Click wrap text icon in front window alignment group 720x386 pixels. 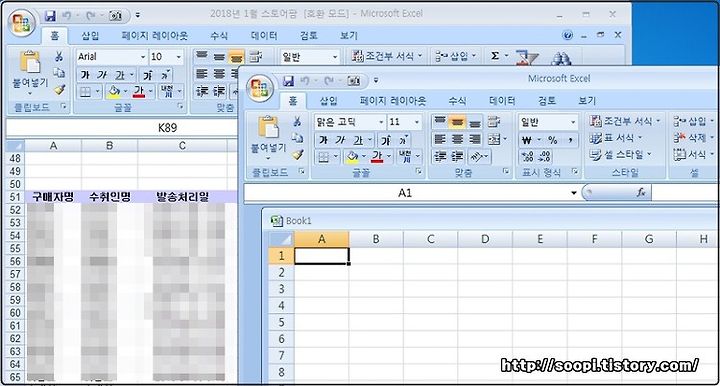tap(494, 122)
